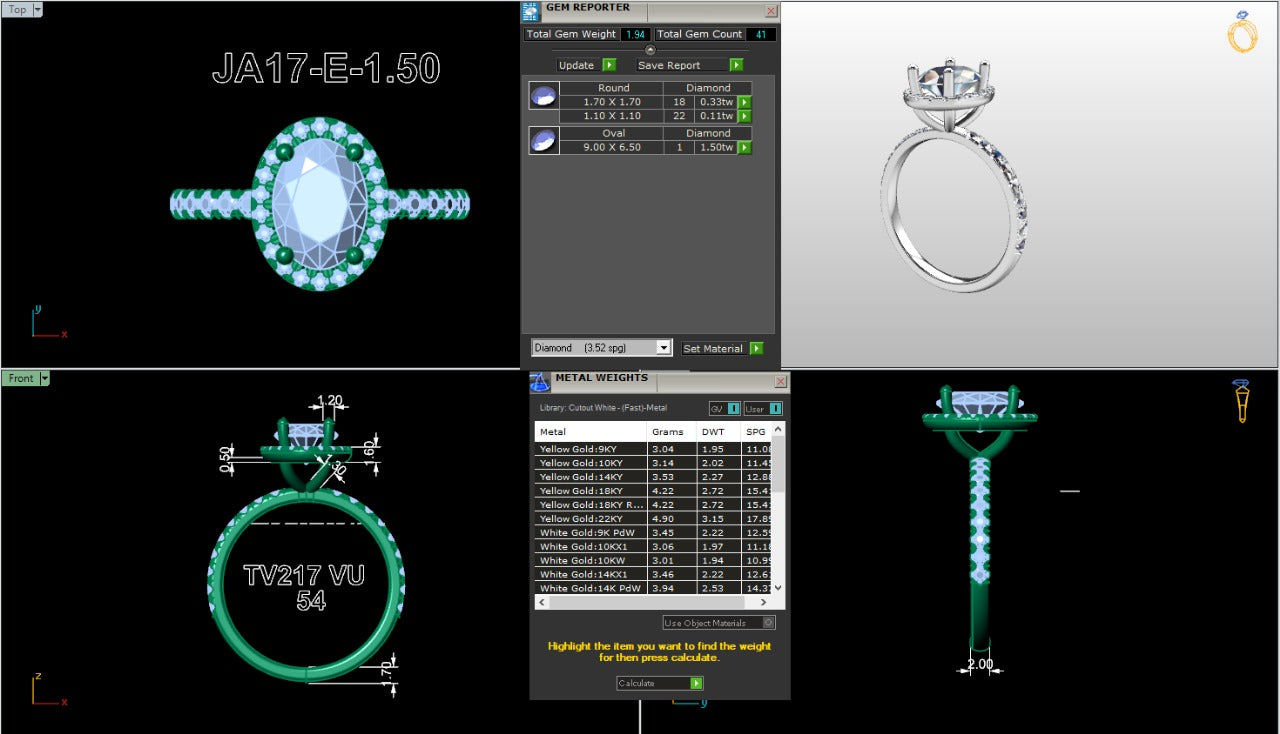The width and height of the screenshot is (1280, 734).
Task: Click the green arrow beside Update
Action: pyautogui.click(x=609, y=65)
